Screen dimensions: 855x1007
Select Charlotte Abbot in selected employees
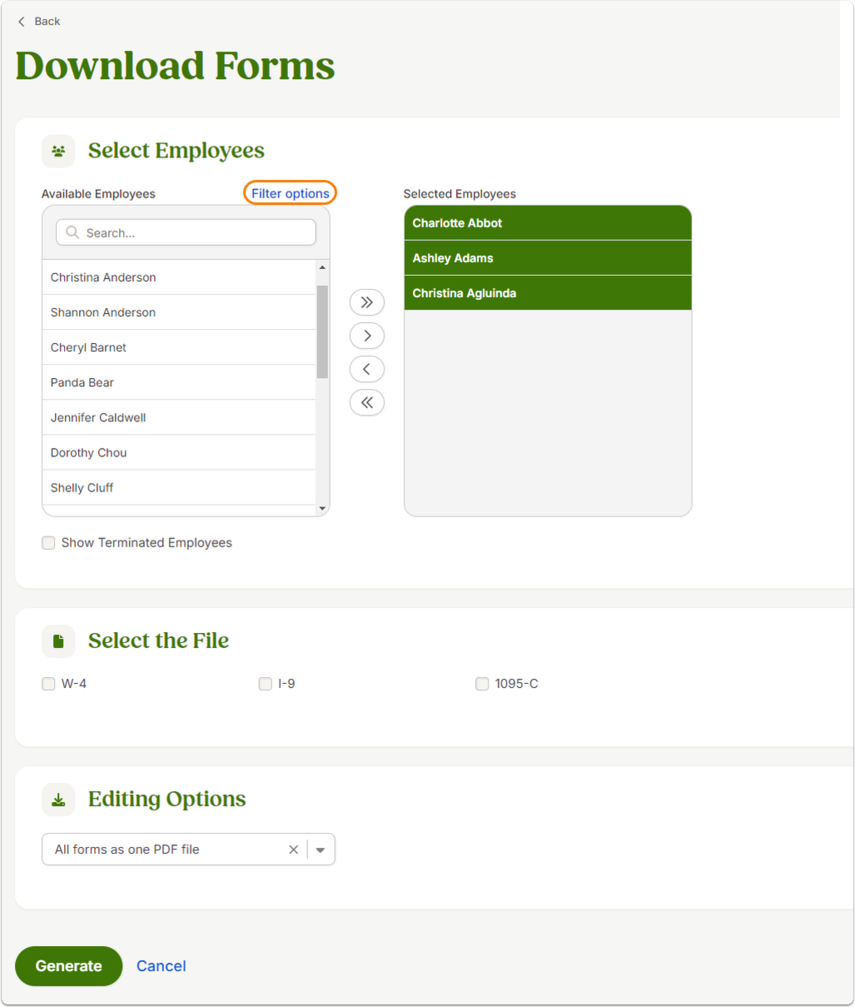click(x=548, y=223)
